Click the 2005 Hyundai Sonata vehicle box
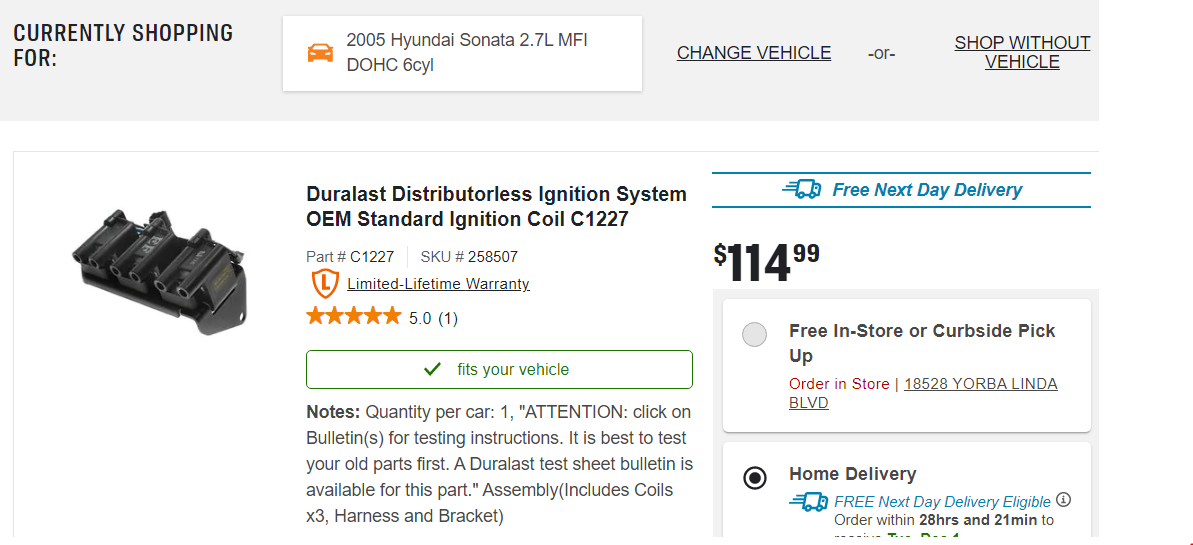The image size is (1193, 545). 462,53
